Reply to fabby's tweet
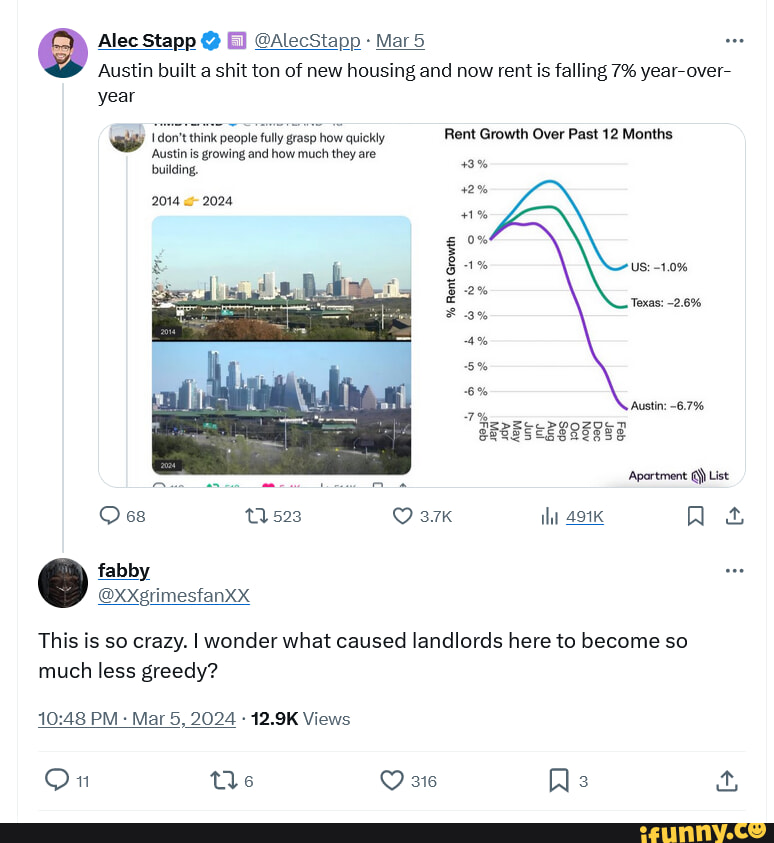774x843 pixels. (59, 781)
